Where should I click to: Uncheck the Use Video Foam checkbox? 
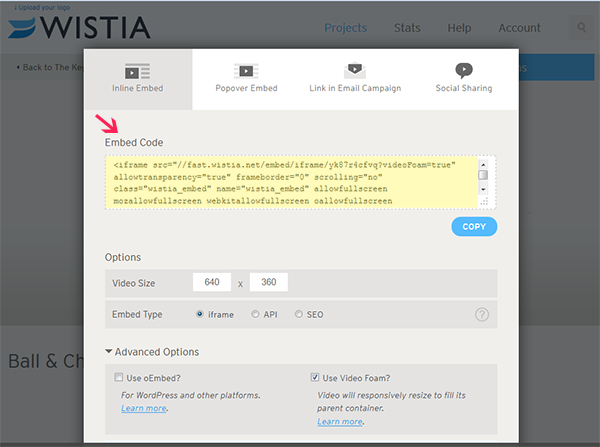click(315, 377)
